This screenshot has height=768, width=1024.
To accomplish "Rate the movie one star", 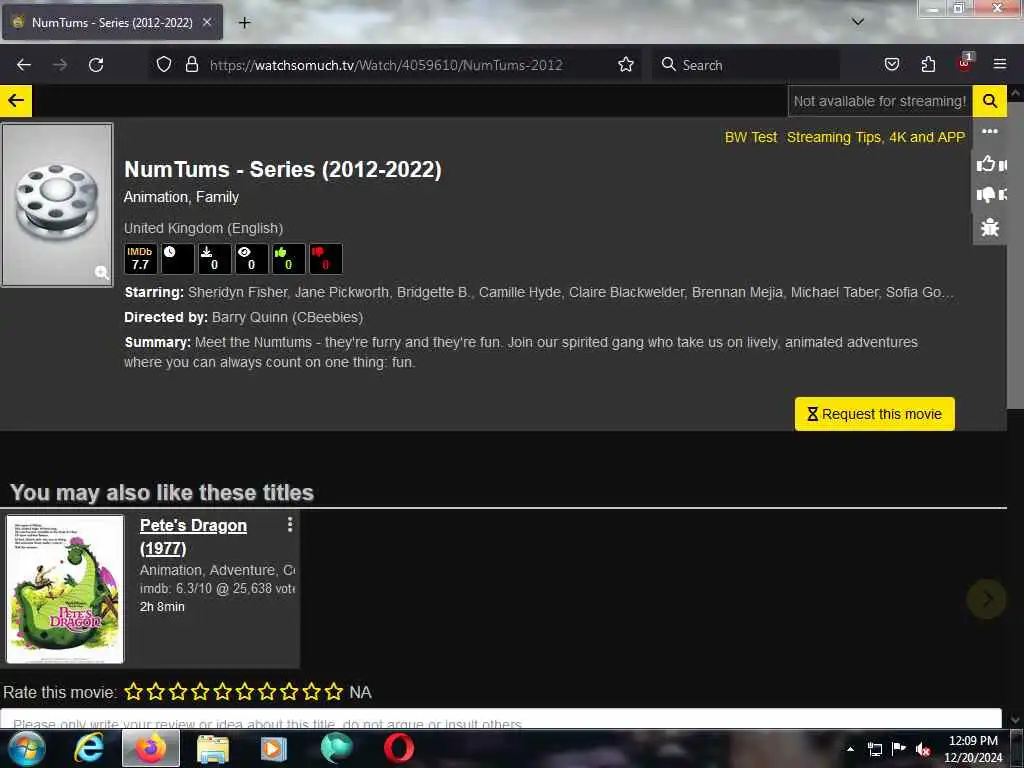I will pos(134,692).
